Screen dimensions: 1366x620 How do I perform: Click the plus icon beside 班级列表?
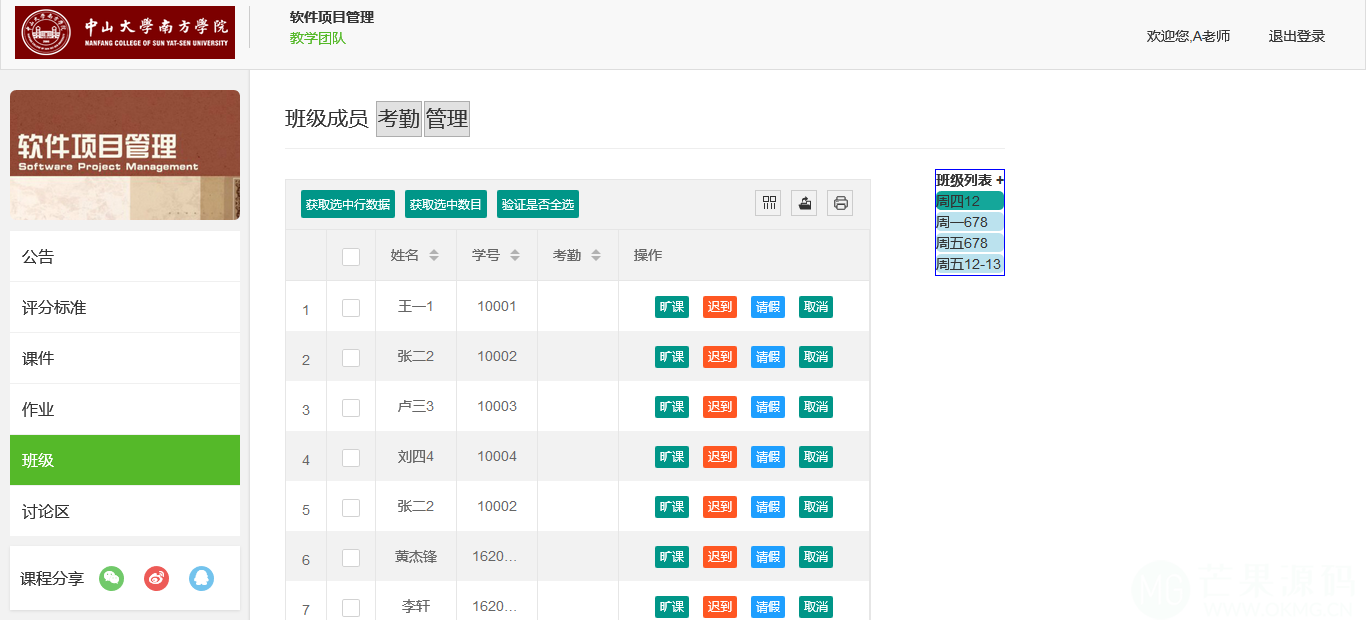click(x=1000, y=180)
